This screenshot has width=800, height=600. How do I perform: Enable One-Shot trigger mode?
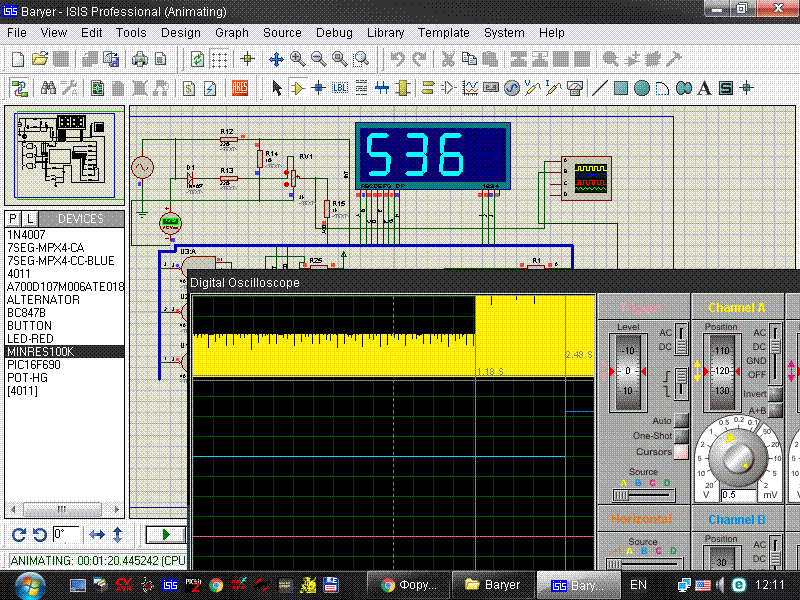click(x=681, y=436)
